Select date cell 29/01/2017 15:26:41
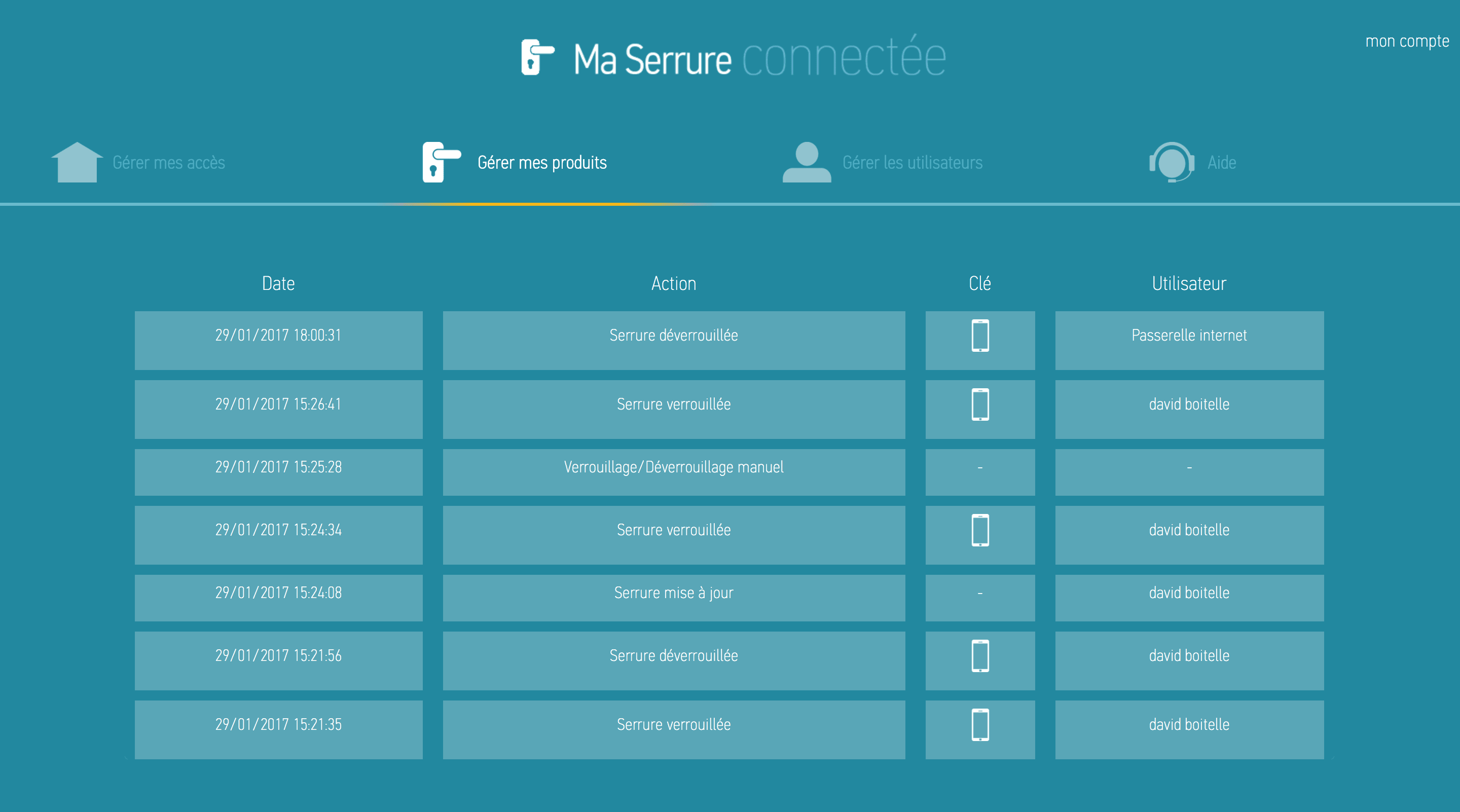The image size is (1460, 812). [278, 410]
